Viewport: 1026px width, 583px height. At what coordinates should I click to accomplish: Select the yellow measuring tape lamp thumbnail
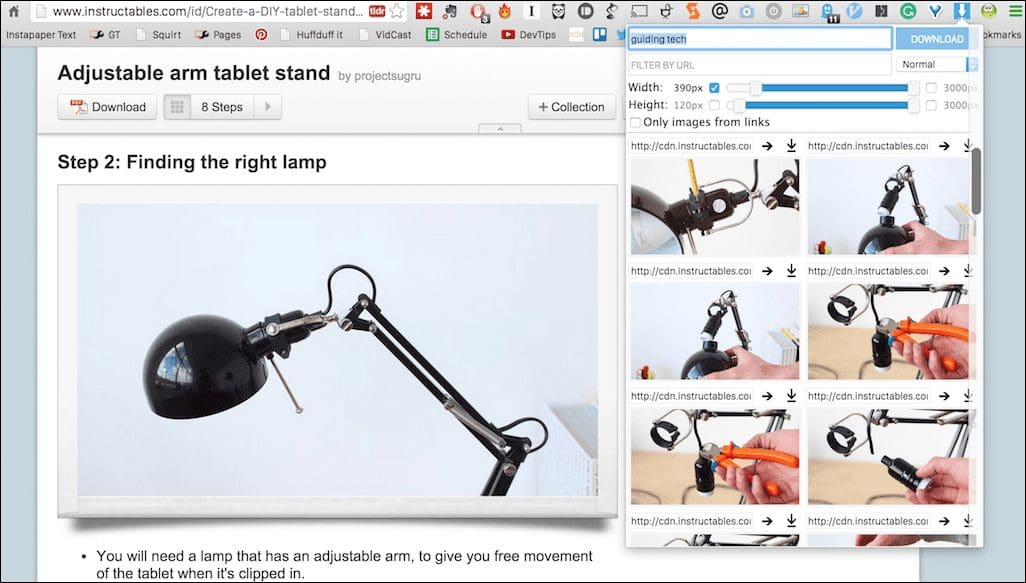[x=715, y=206]
